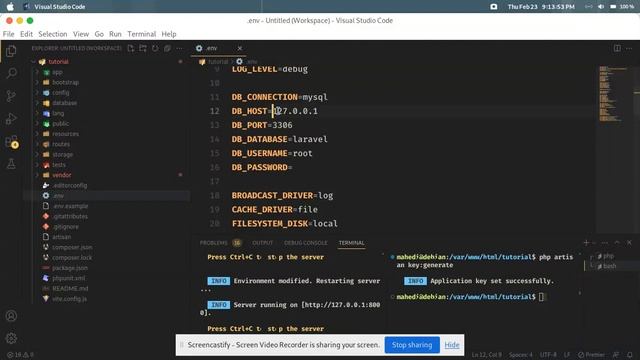The width and height of the screenshot is (640, 360).
Task: Open the Explorer view in the activity bar
Action: pyautogui.click(x=11, y=51)
